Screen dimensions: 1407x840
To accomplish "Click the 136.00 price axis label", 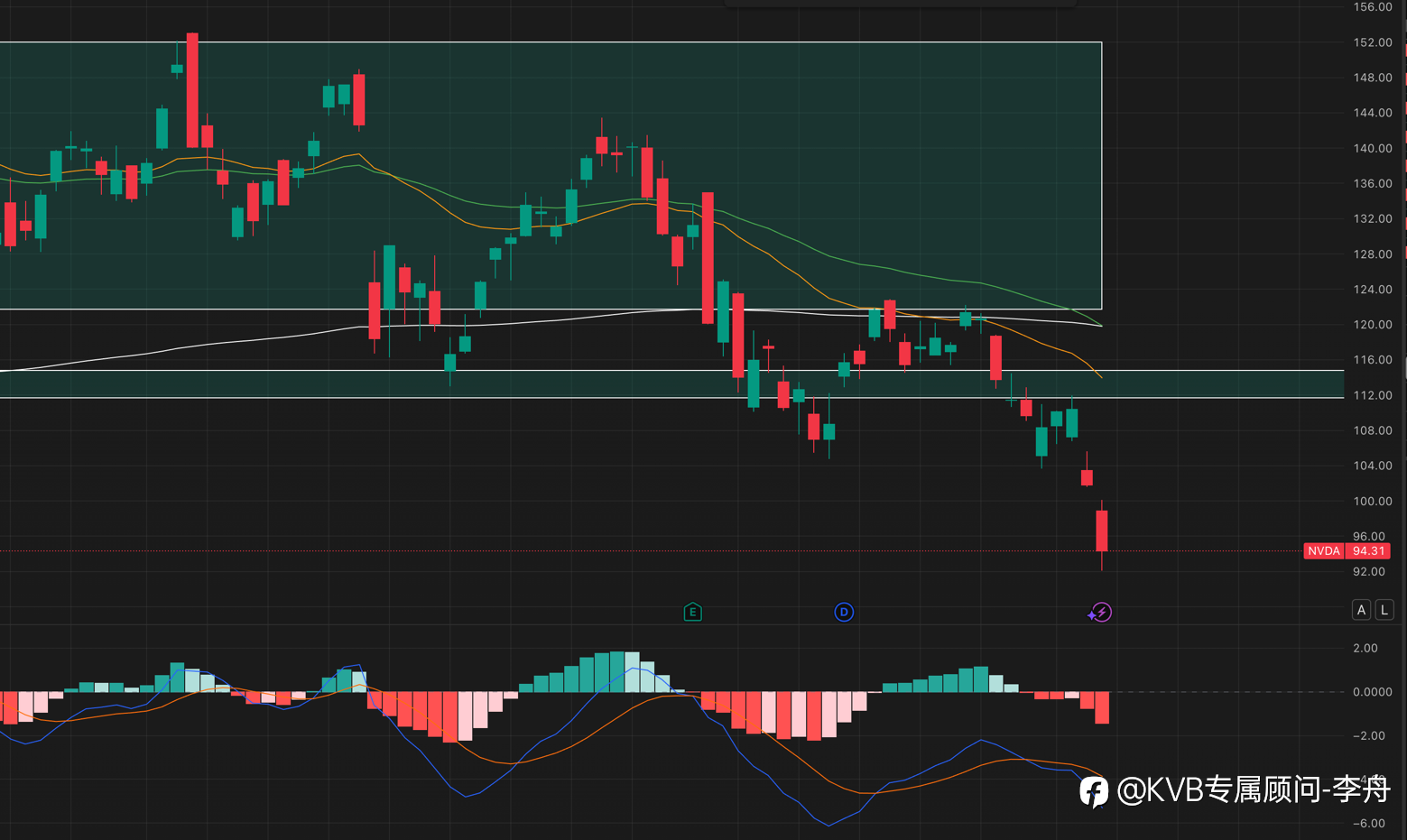I will pos(1373,183).
